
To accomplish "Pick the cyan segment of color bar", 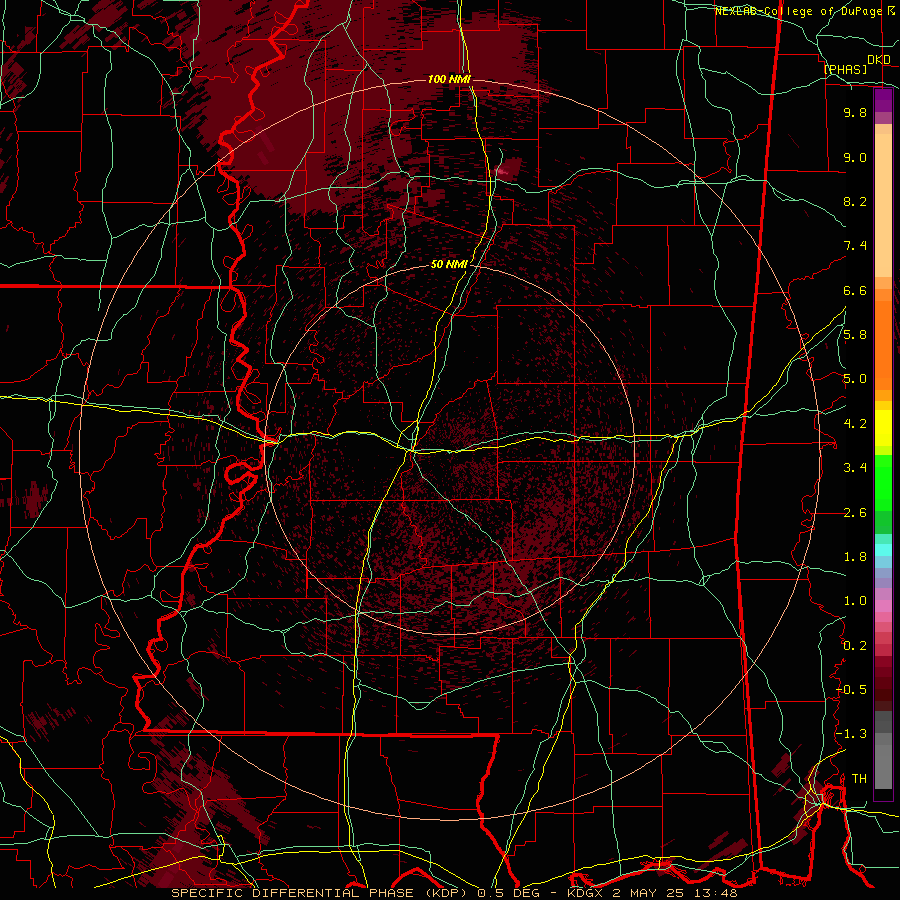I will [883, 550].
